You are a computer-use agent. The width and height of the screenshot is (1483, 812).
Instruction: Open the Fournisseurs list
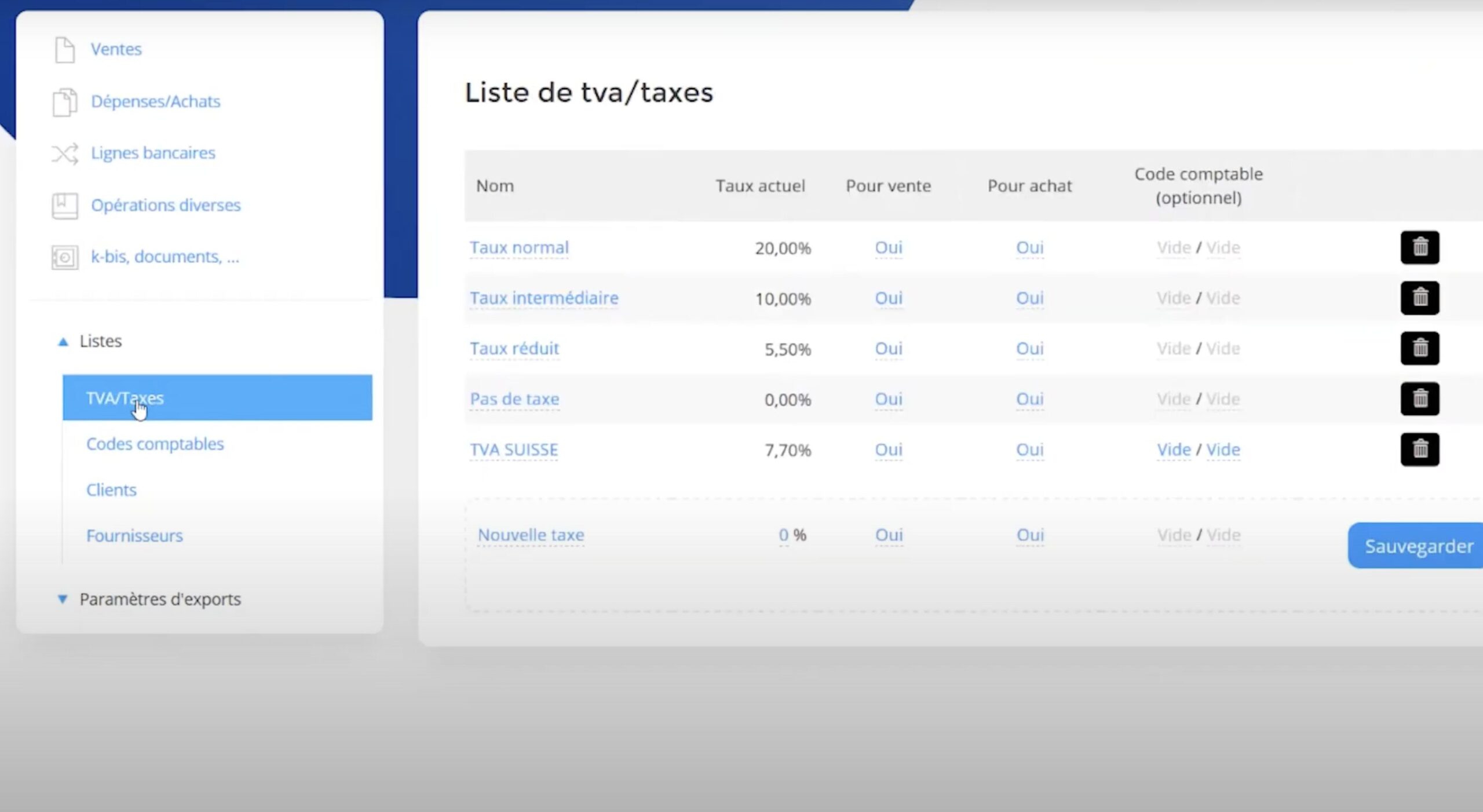click(134, 536)
